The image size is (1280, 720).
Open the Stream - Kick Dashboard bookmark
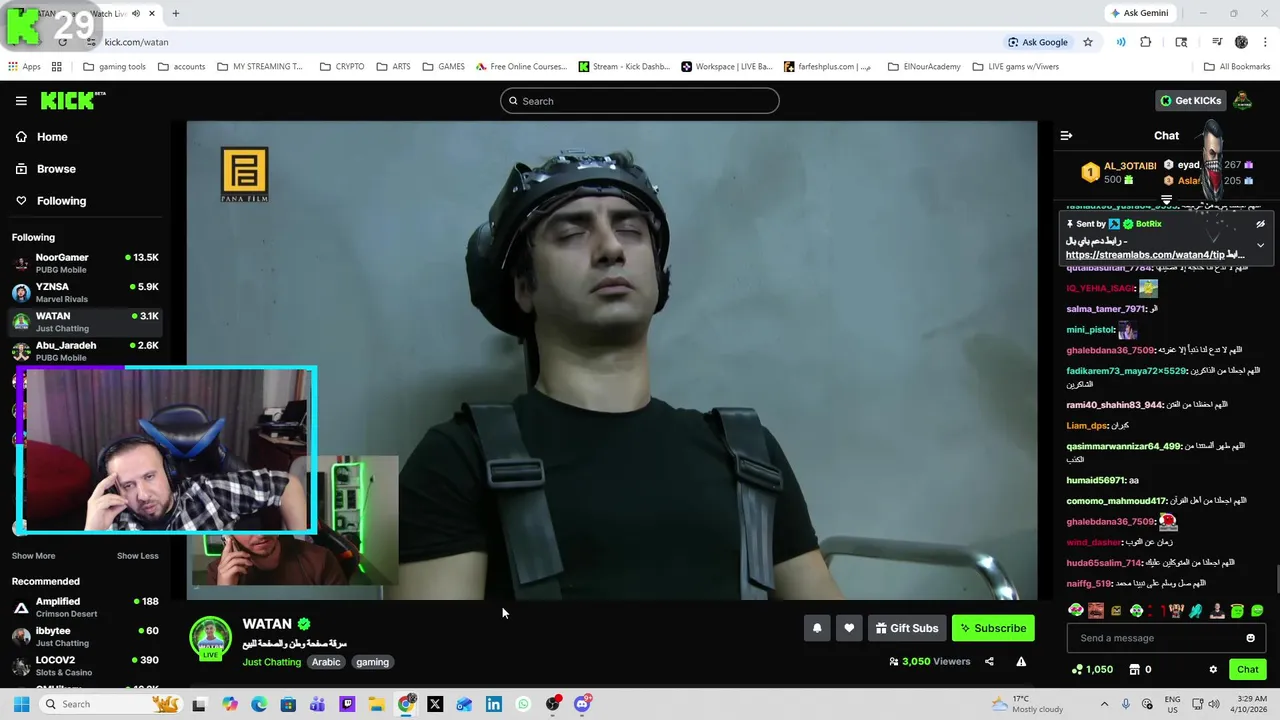624,67
